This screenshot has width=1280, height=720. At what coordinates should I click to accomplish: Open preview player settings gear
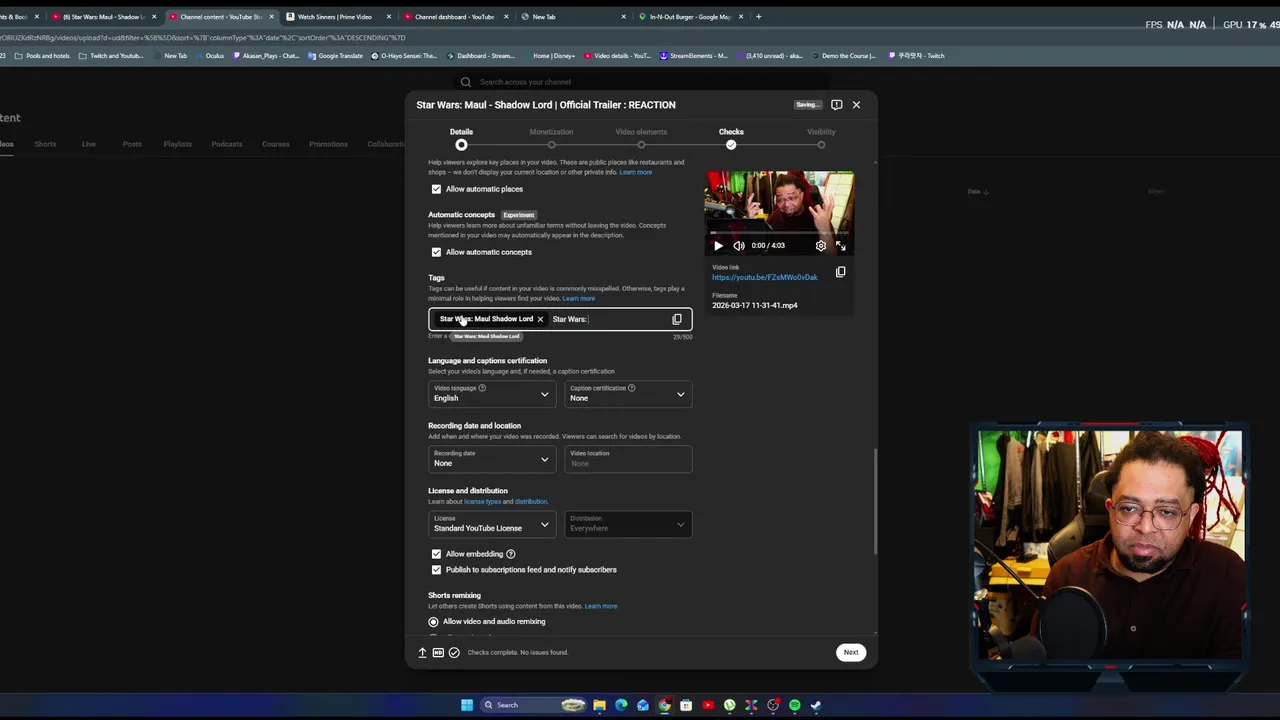click(821, 245)
